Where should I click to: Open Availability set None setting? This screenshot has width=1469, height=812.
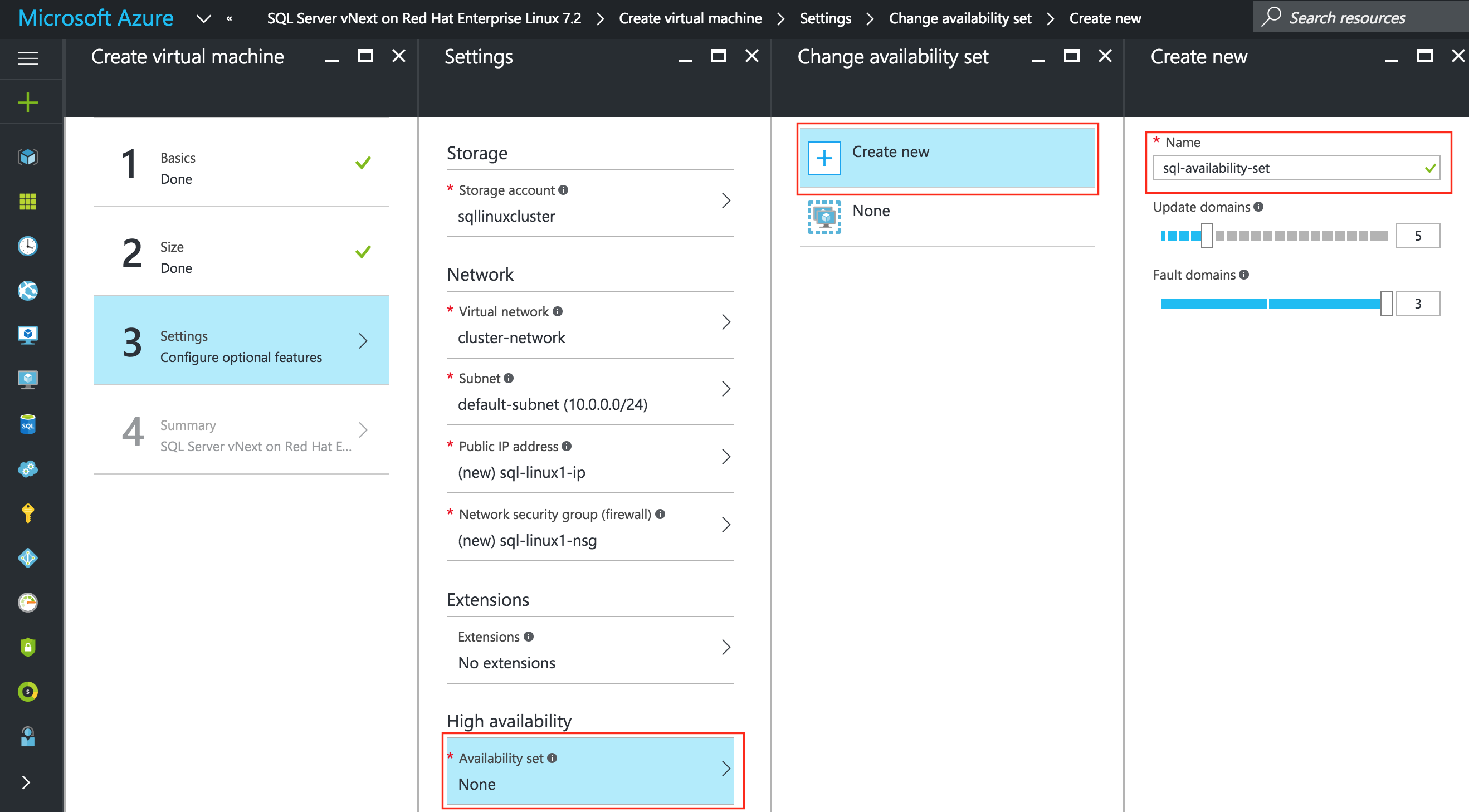pyautogui.click(x=590, y=771)
